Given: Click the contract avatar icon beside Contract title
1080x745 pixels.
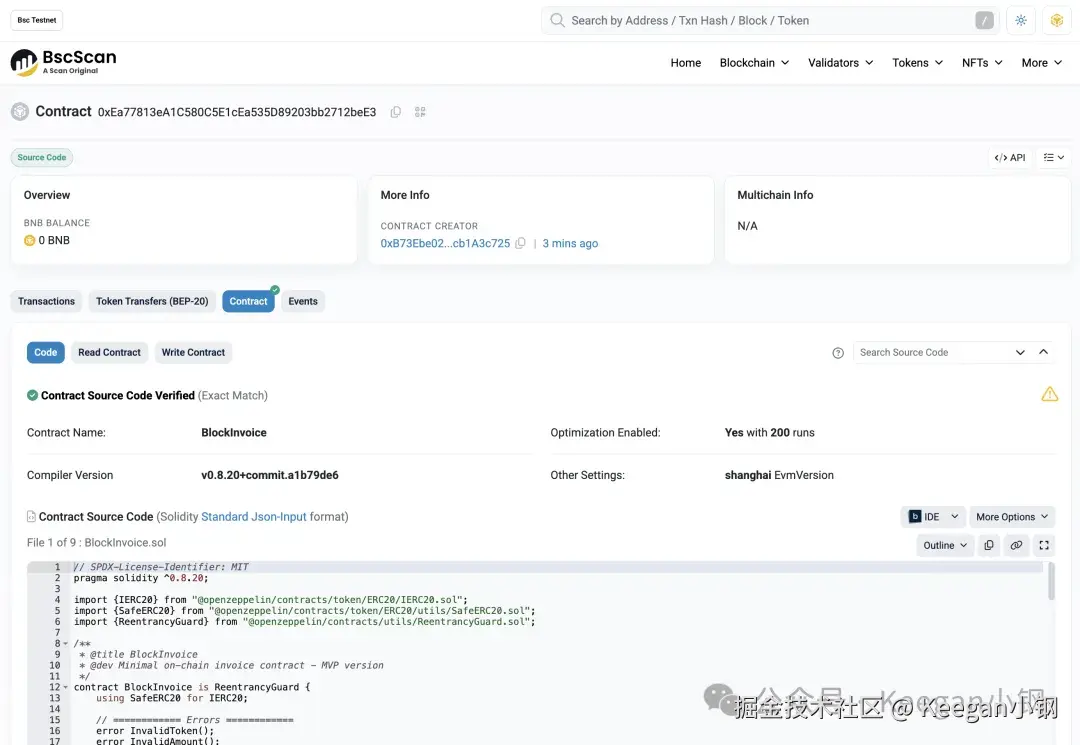Looking at the screenshot, I should point(20,112).
